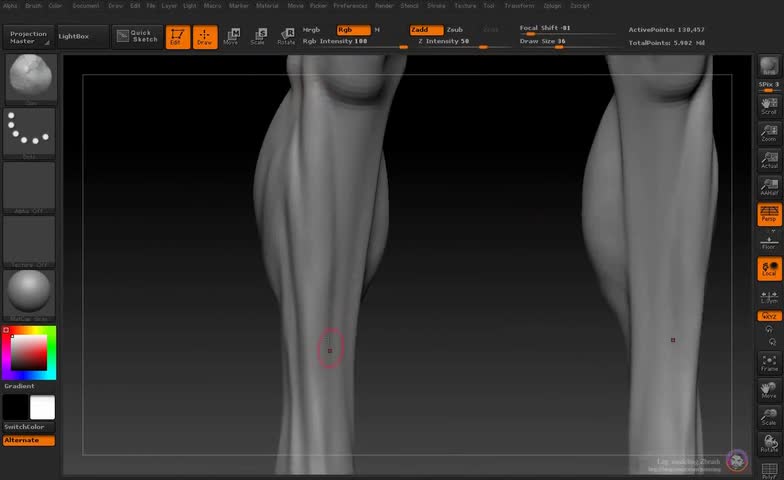
Task: Click the Rotate view icon in right shelf
Action: 769,444
